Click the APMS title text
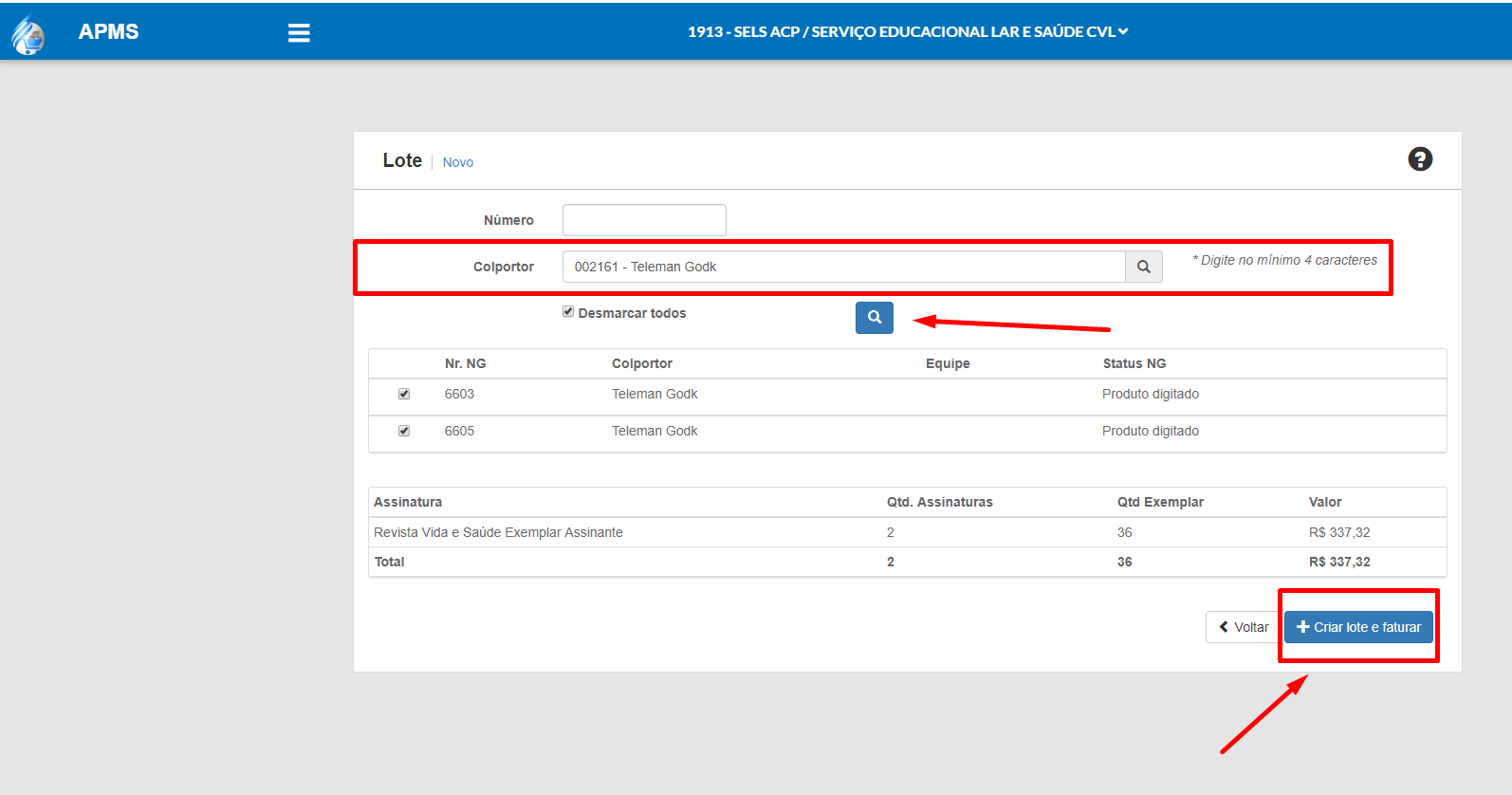Image resolution: width=1512 pixels, height=795 pixels. coord(108,31)
